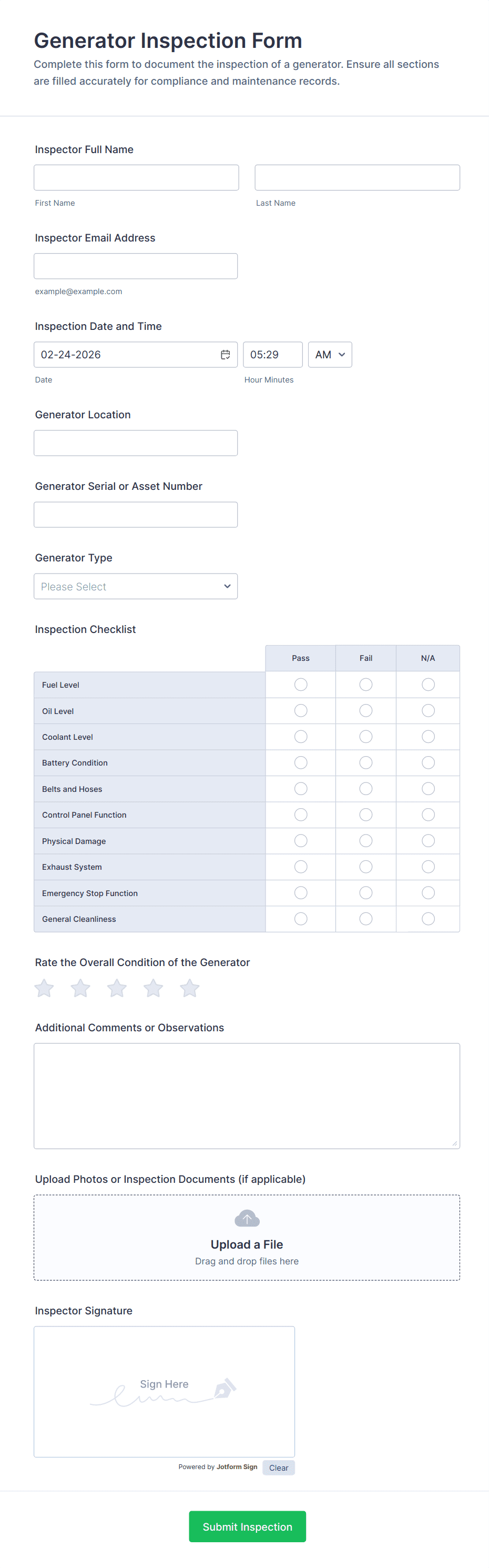Click the cloud upload icon
The image size is (489, 1568).
point(247,1218)
